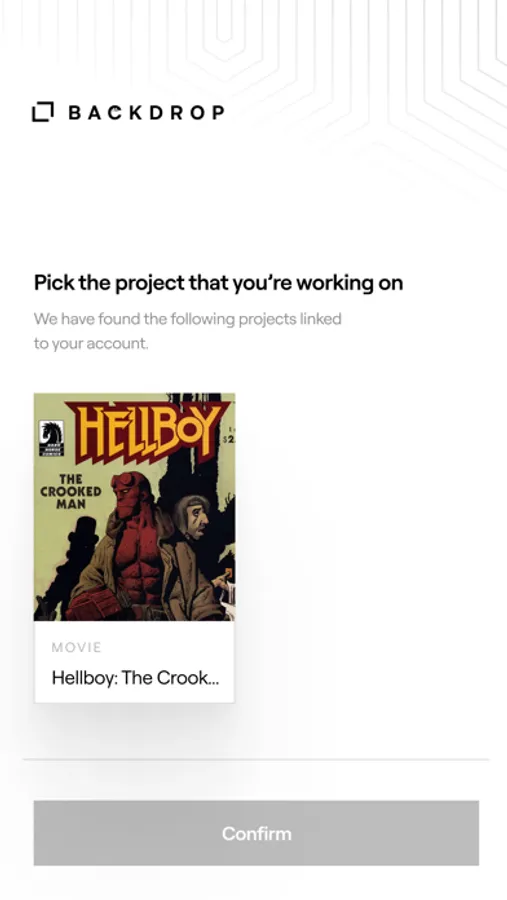Viewport: 507px width, 900px height.
Task: Click the "Pick the project" heading
Action: pos(218,283)
